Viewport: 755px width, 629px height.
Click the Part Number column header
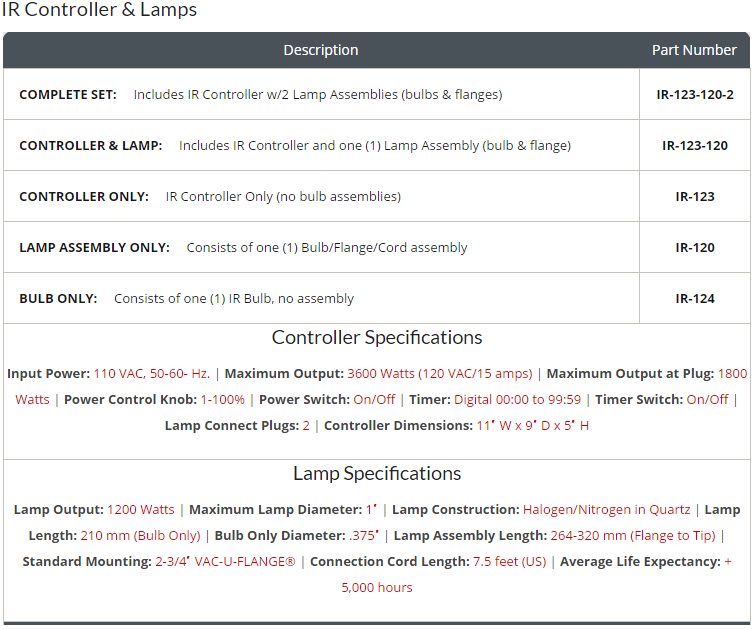pyautogui.click(x=694, y=50)
